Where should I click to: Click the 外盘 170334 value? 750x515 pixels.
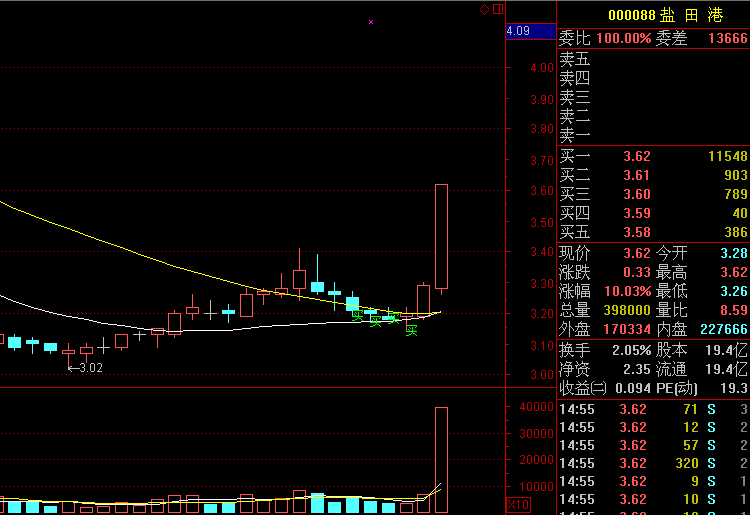627,329
